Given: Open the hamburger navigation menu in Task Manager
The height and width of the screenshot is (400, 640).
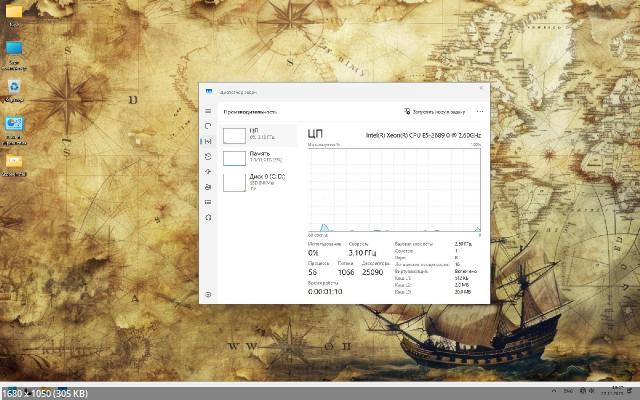Looking at the screenshot, I should coord(208,111).
